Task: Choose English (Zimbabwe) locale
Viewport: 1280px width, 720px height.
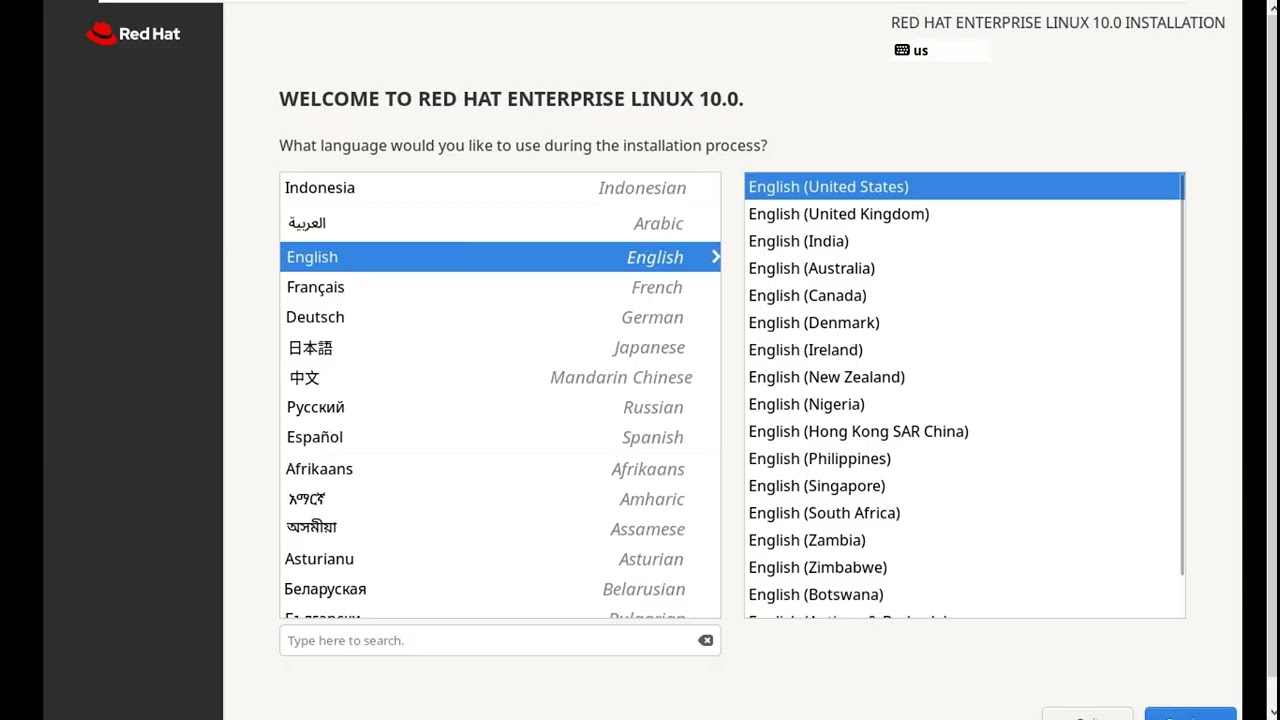Action: [x=963, y=567]
